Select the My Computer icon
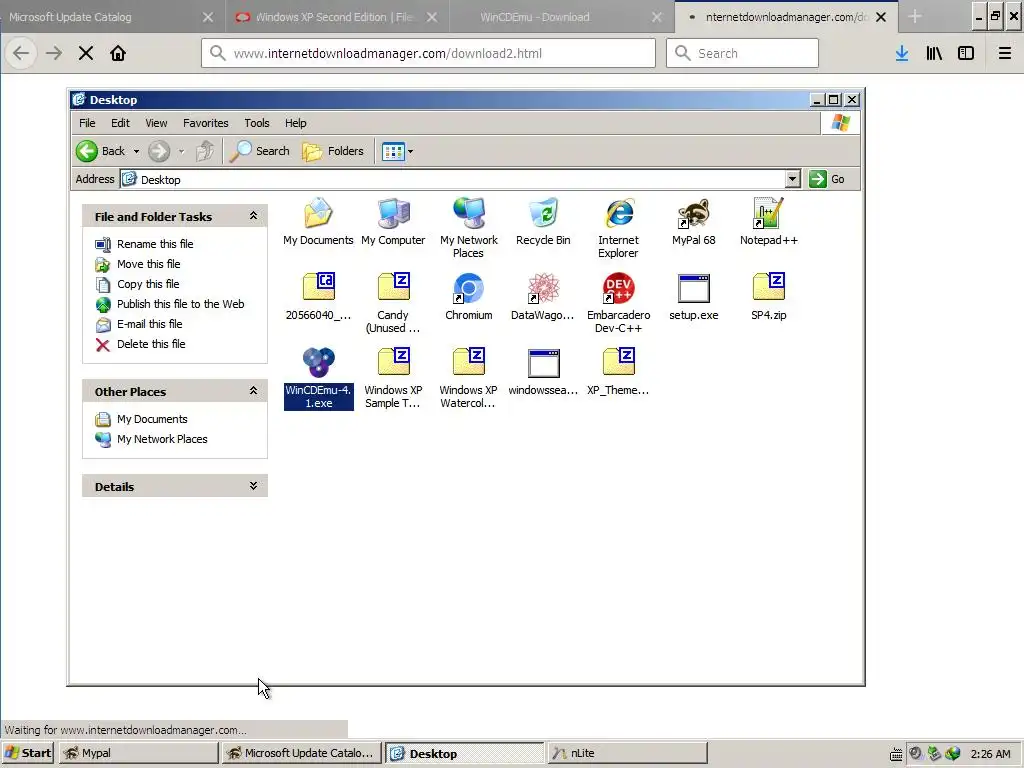Screen dimensions: 1024x768 click(393, 214)
